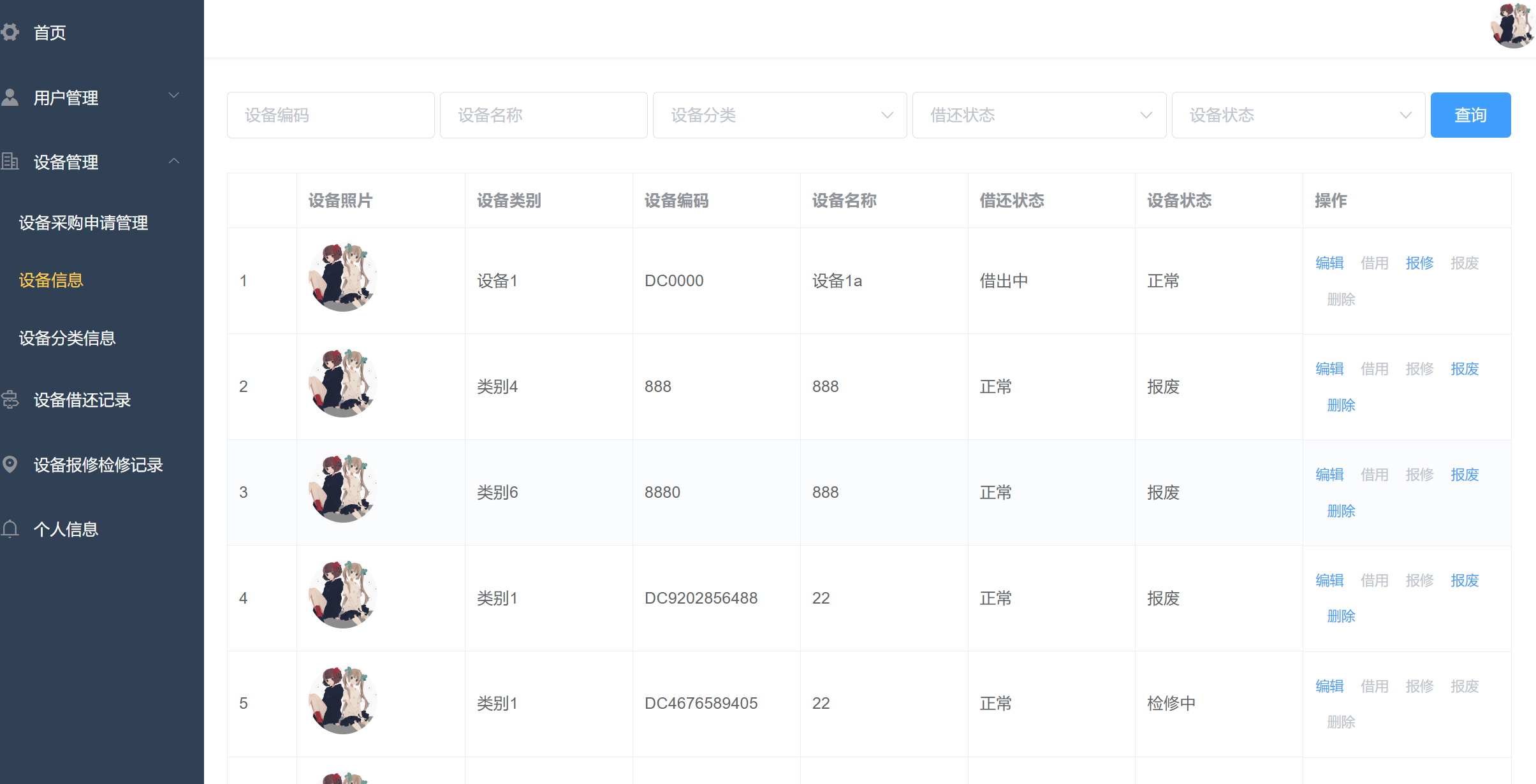Click the 设备管理 building icon

click(10, 161)
